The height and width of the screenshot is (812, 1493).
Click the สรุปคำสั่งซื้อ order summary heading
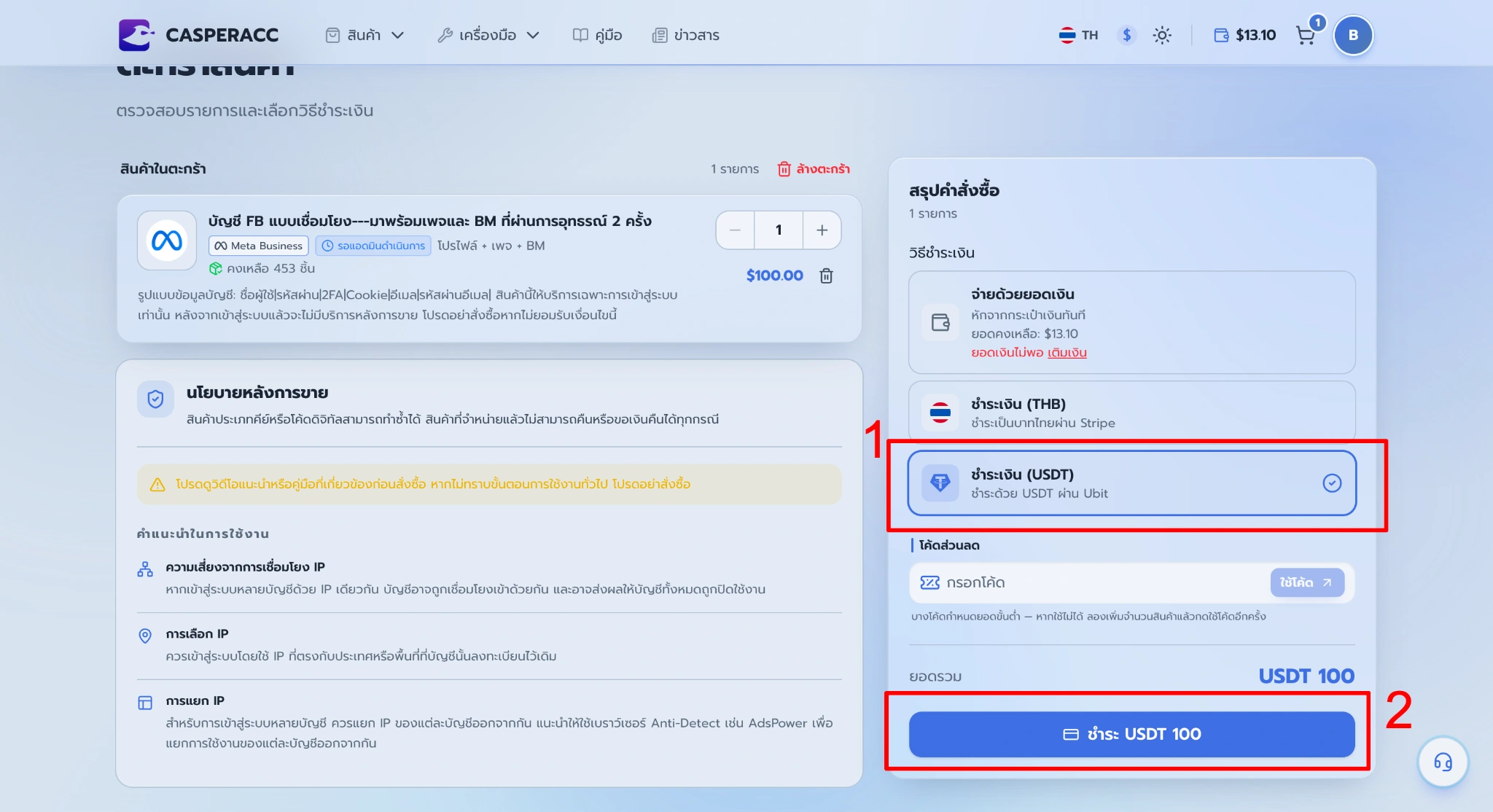[954, 190]
